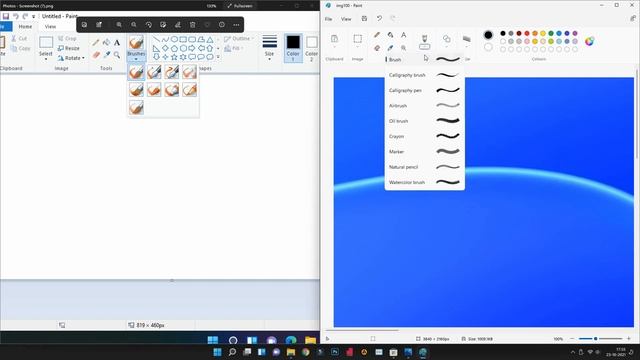Select the Magnifier tool in new Paint
640x360 pixels.
click(403, 48)
